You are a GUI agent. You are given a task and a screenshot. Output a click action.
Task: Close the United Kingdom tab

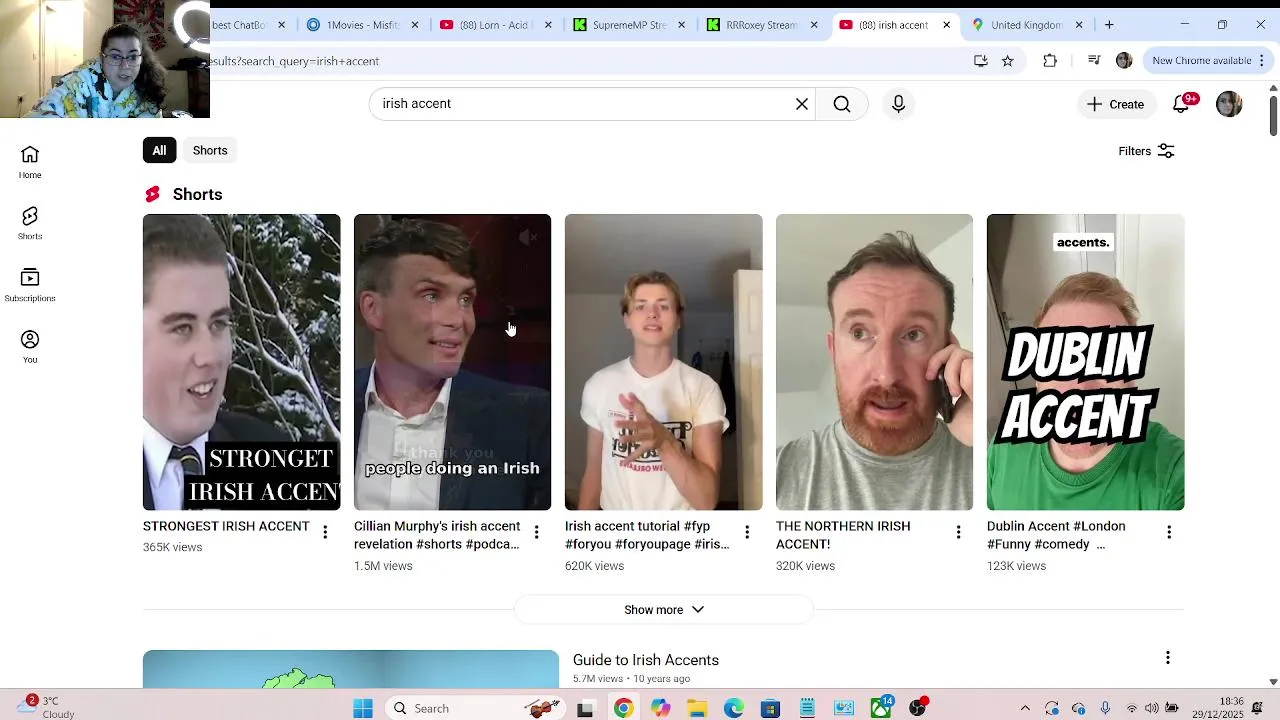1079,25
